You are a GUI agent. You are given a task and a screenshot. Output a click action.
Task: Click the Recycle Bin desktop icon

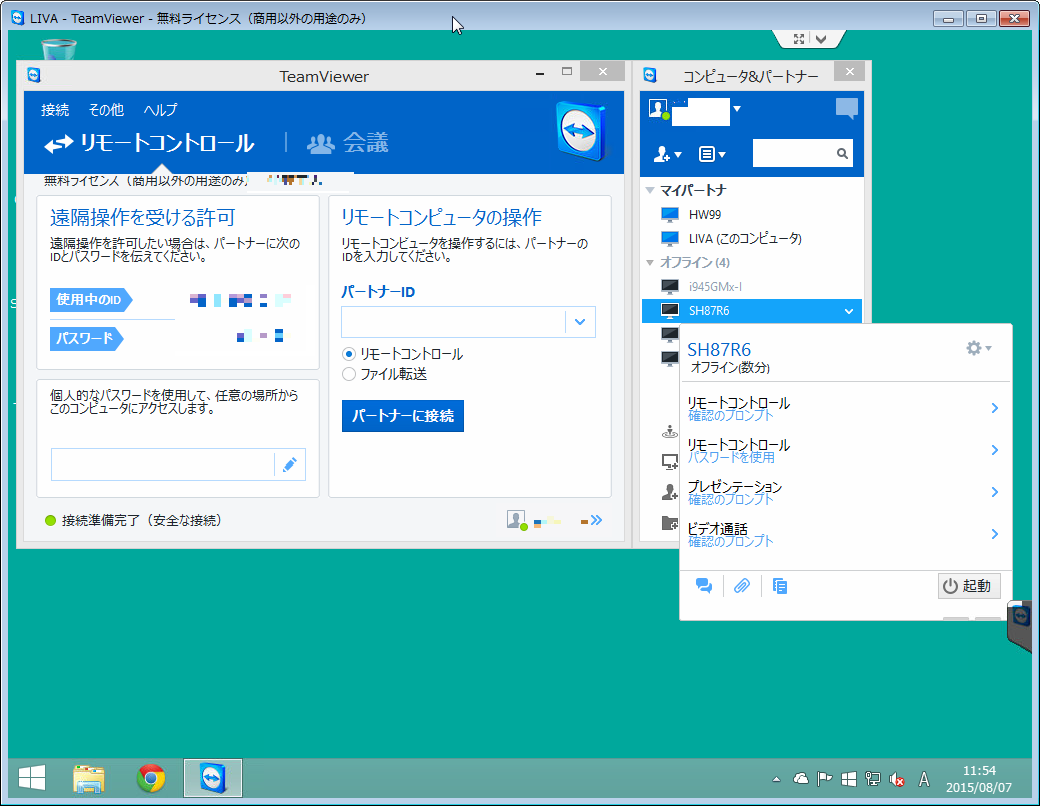(x=58, y=49)
